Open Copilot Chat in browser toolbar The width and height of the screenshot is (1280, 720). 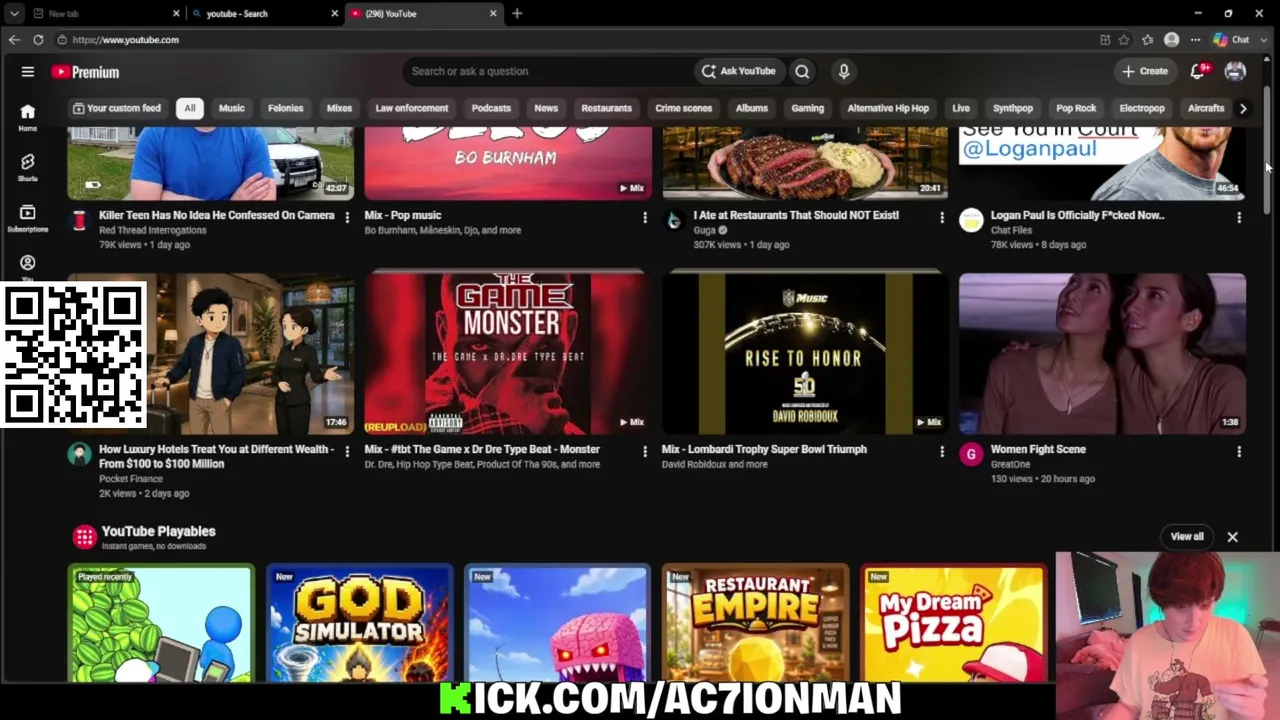(1231, 40)
